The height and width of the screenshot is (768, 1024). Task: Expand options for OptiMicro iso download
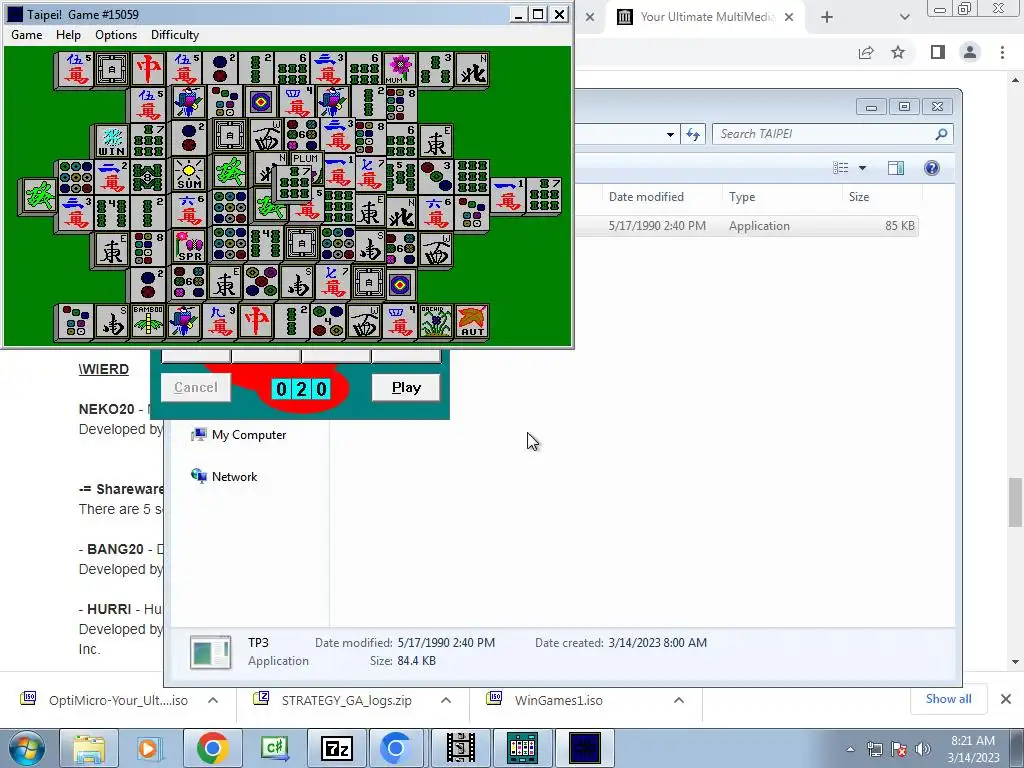pyautogui.click(x=213, y=700)
